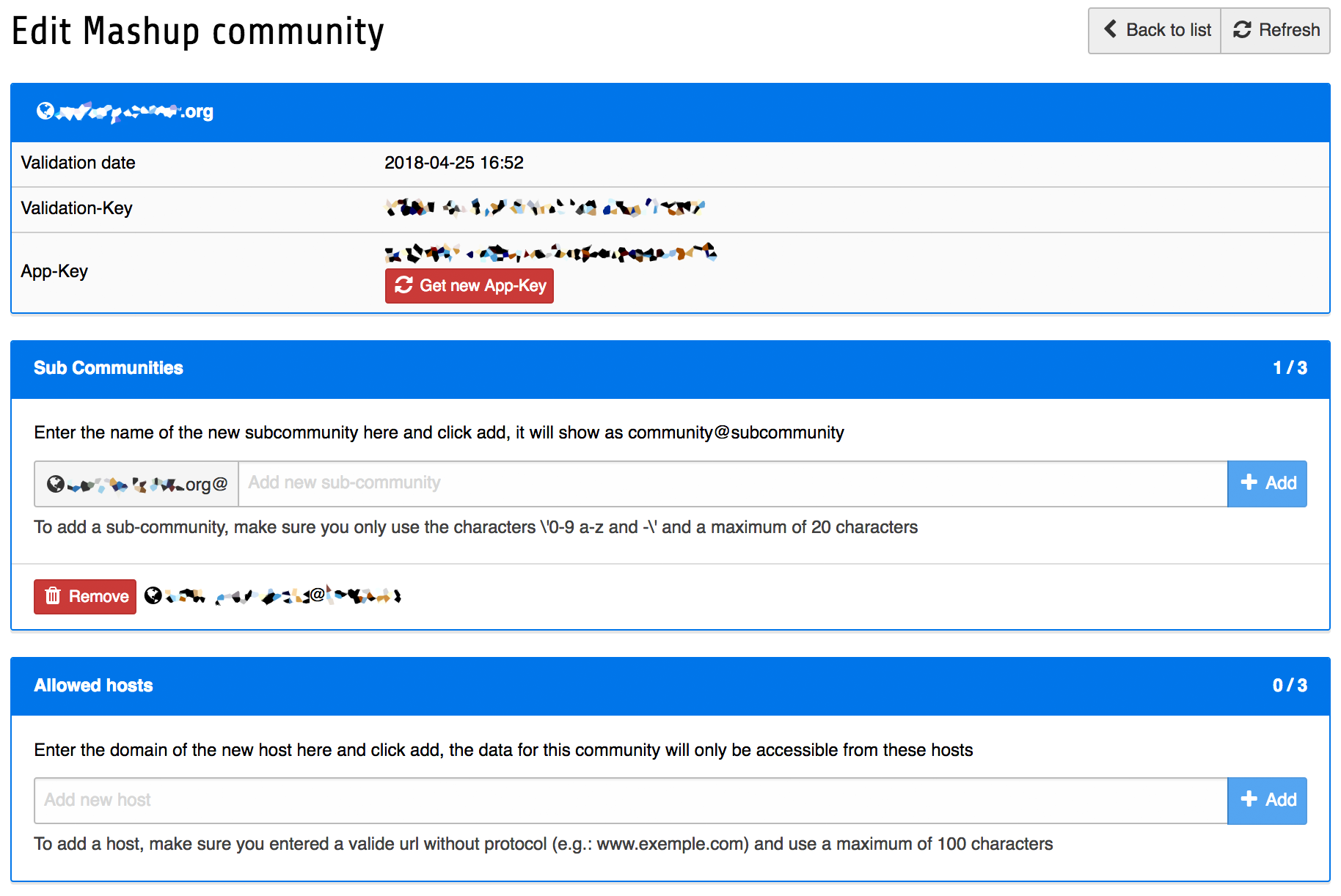This screenshot has width=1341, height=896.
Task: Click the globe icon in the community title bar
Action: 45,111
